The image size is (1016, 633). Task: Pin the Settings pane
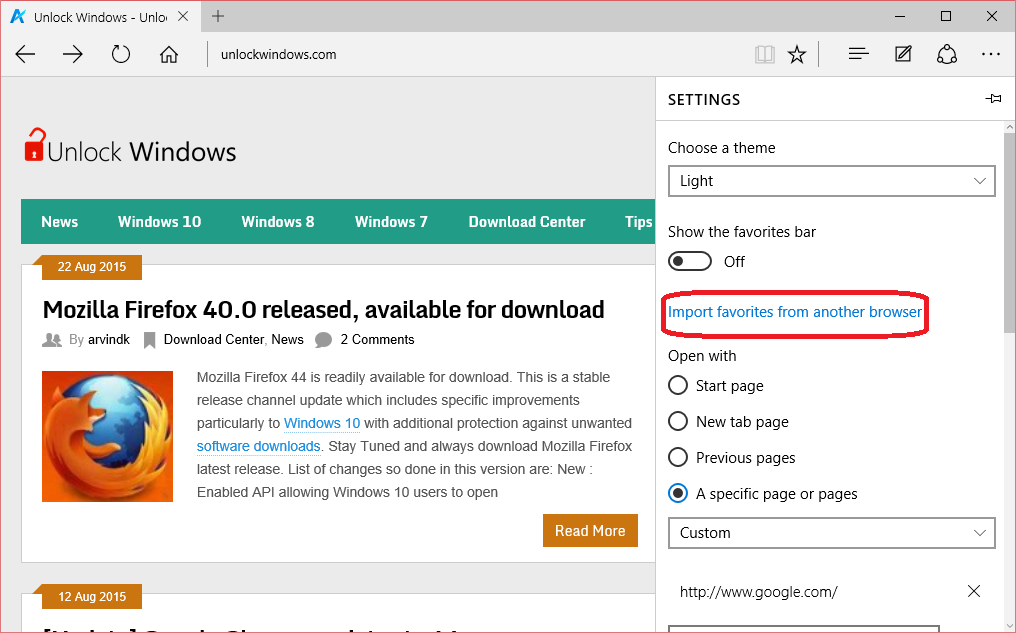coord(993,98)
